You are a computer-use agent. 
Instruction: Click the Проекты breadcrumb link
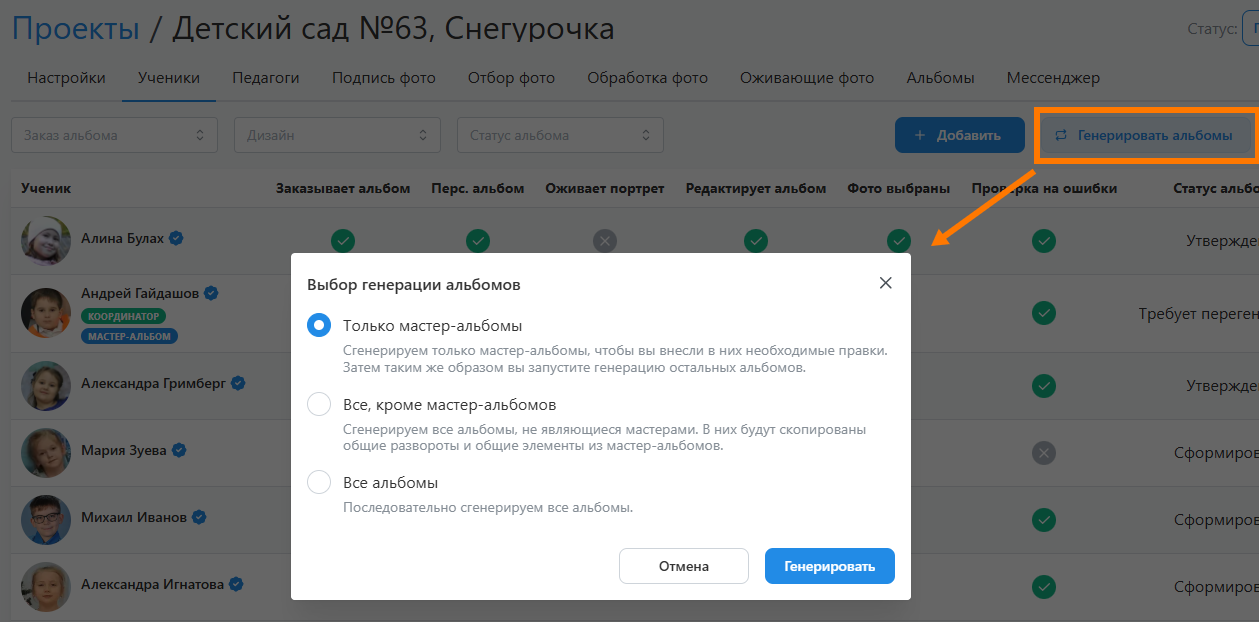(75, 29)
